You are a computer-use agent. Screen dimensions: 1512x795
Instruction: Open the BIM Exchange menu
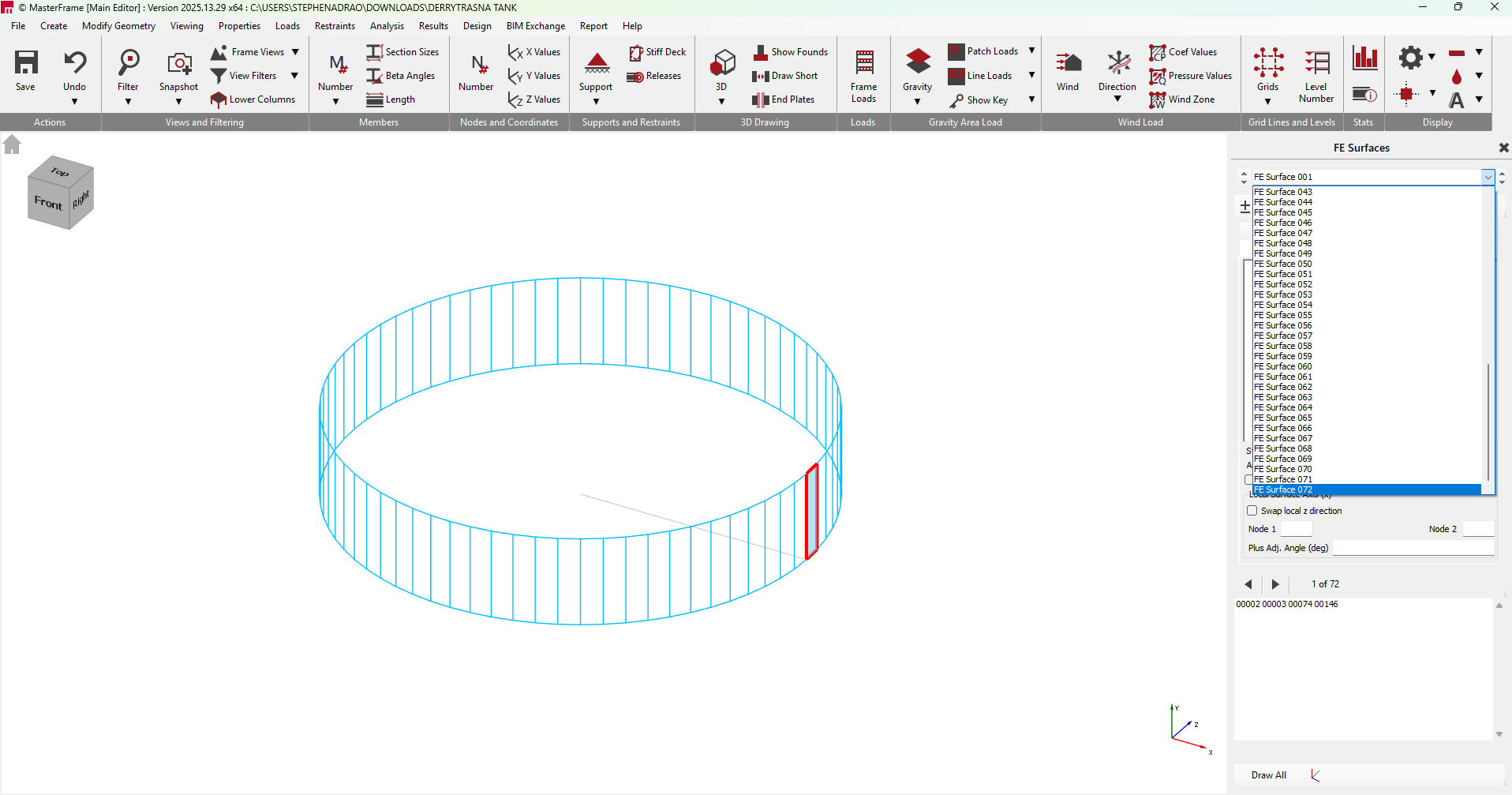[x=535, y=26]
